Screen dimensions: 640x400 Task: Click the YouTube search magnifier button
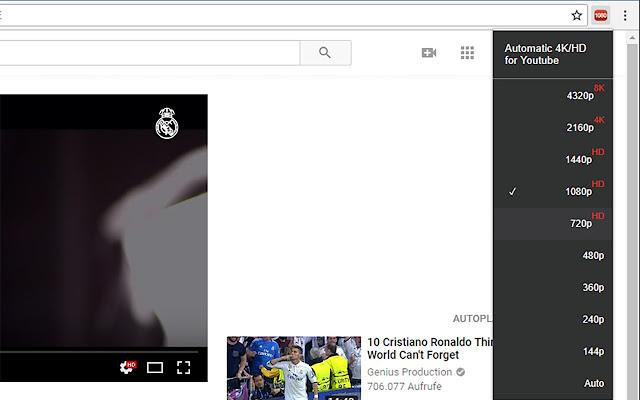[325, 53]
